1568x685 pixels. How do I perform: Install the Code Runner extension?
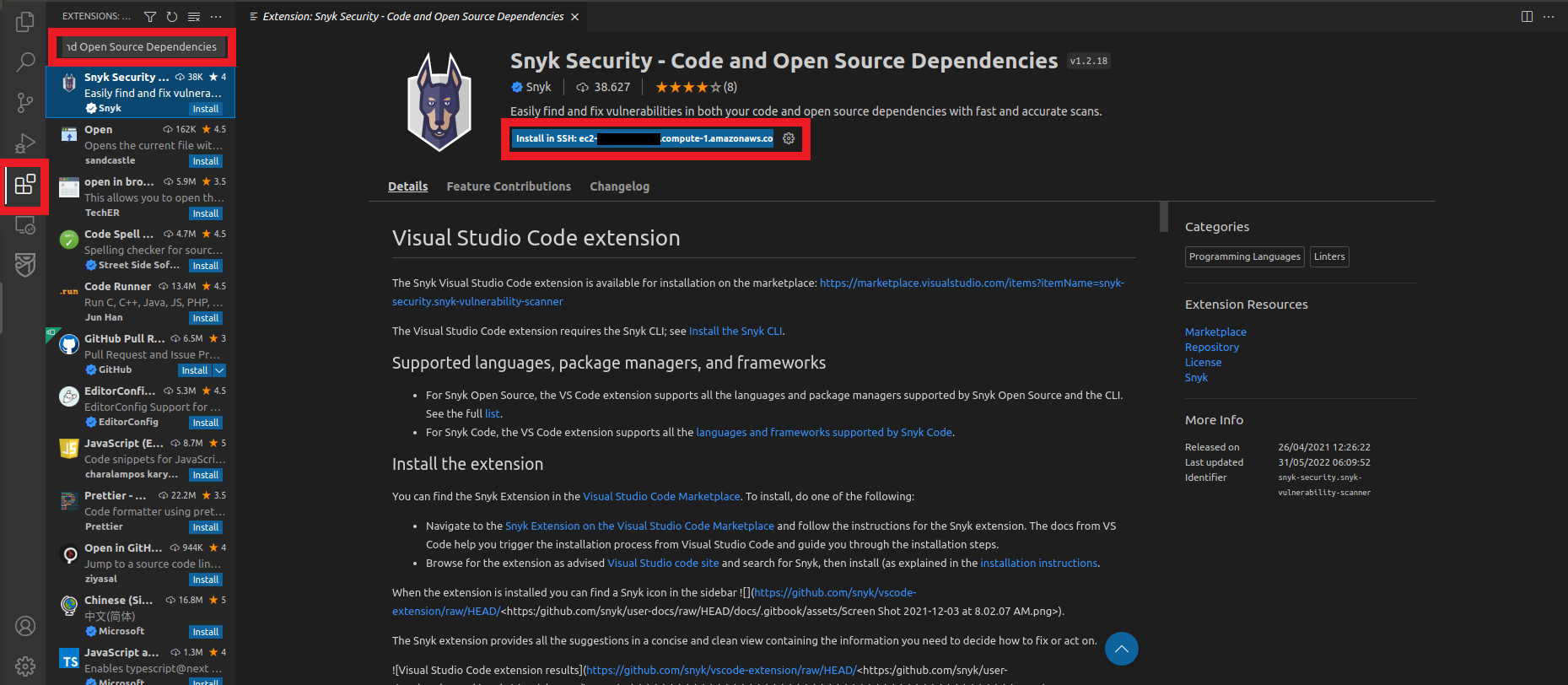pos(206,318)
